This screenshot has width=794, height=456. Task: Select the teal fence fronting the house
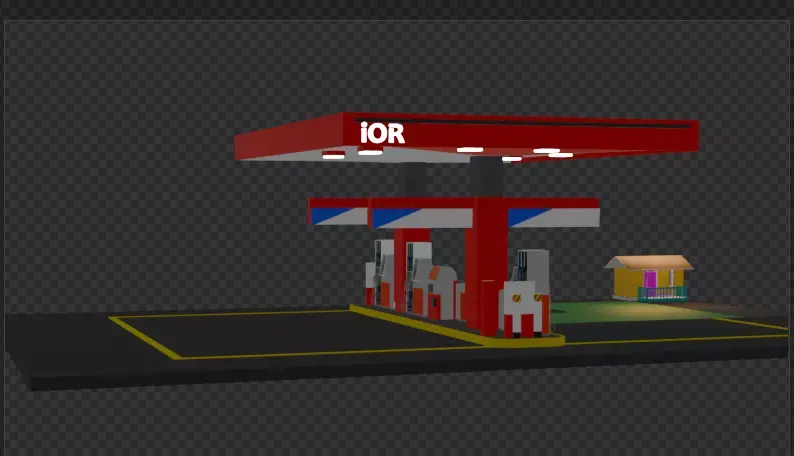click(662, 294)
